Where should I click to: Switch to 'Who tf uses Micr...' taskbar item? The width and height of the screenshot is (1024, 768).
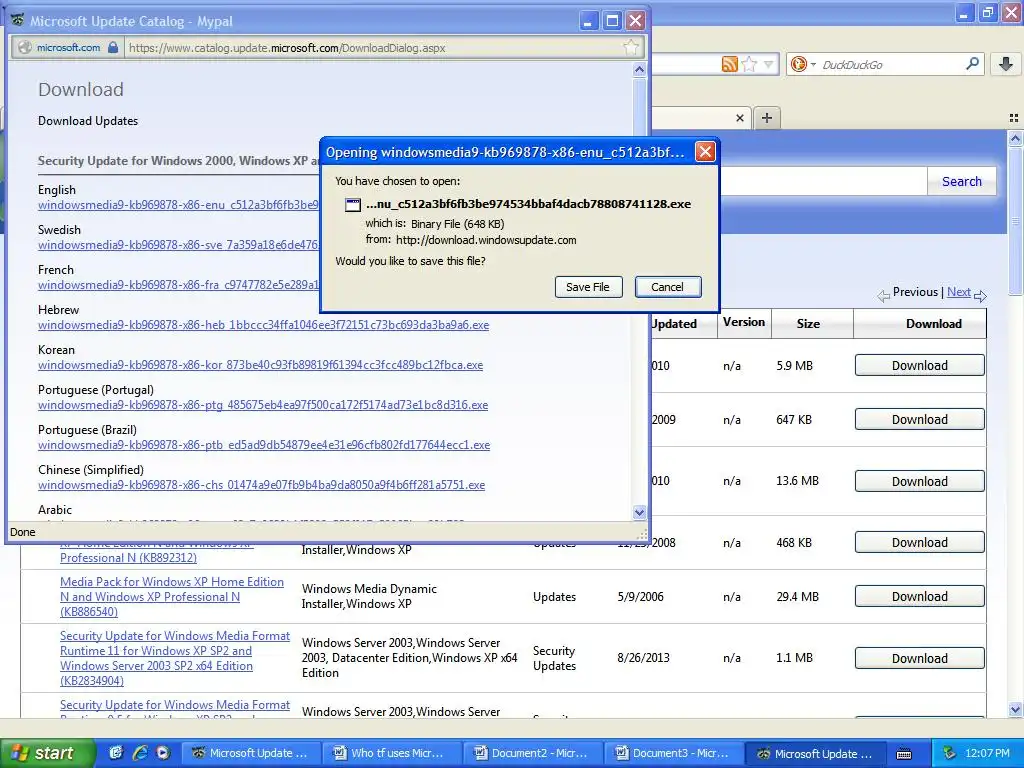pyautogui.click(x=392, y=753)
